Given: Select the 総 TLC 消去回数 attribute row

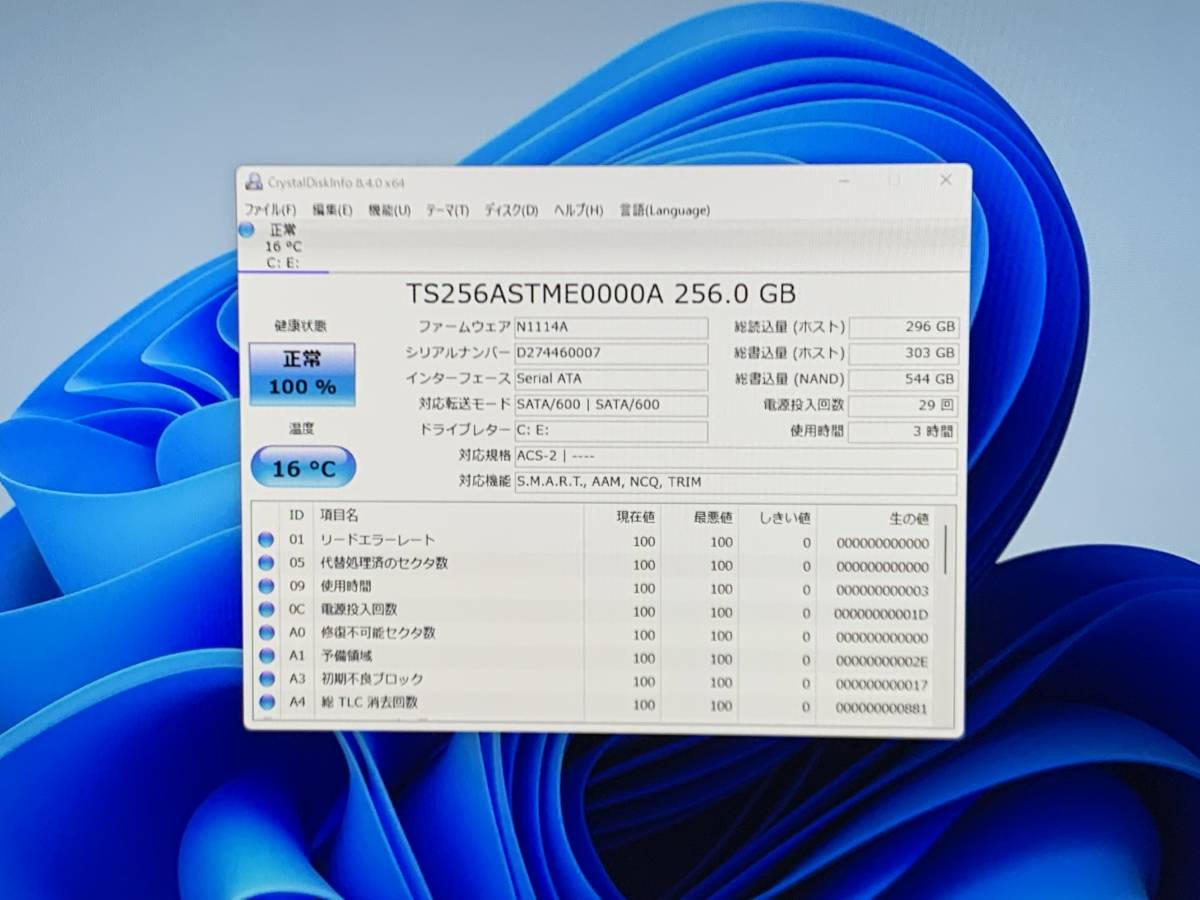Looking at the screenshot, I should click(x=595, y=704).
